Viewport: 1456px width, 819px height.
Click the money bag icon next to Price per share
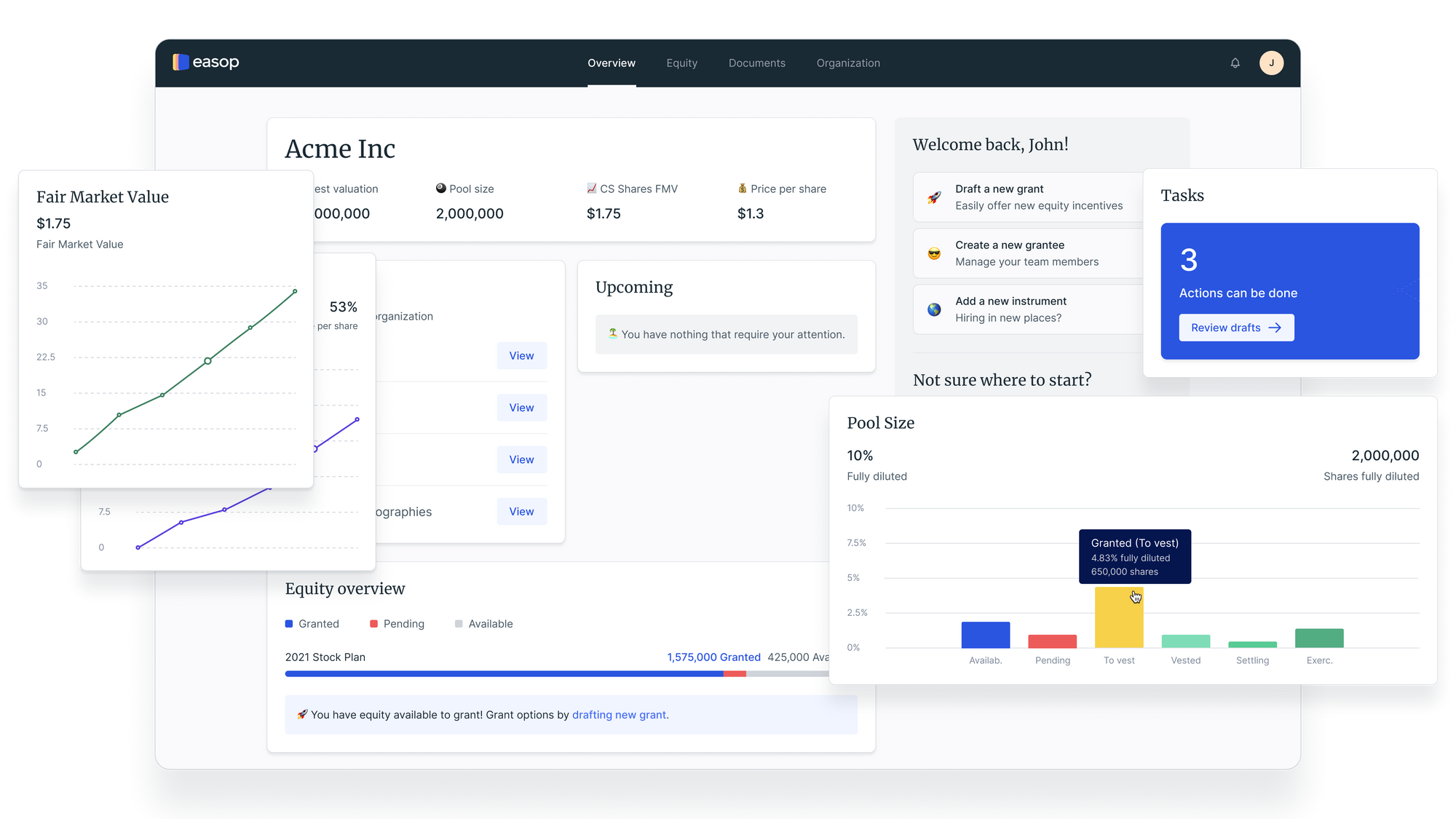pos(742,189)
